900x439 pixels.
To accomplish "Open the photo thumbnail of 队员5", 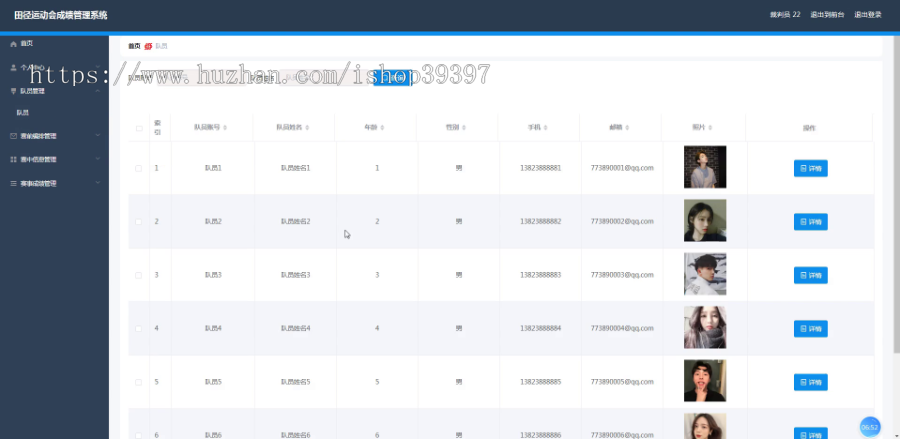I will (705, 381).
